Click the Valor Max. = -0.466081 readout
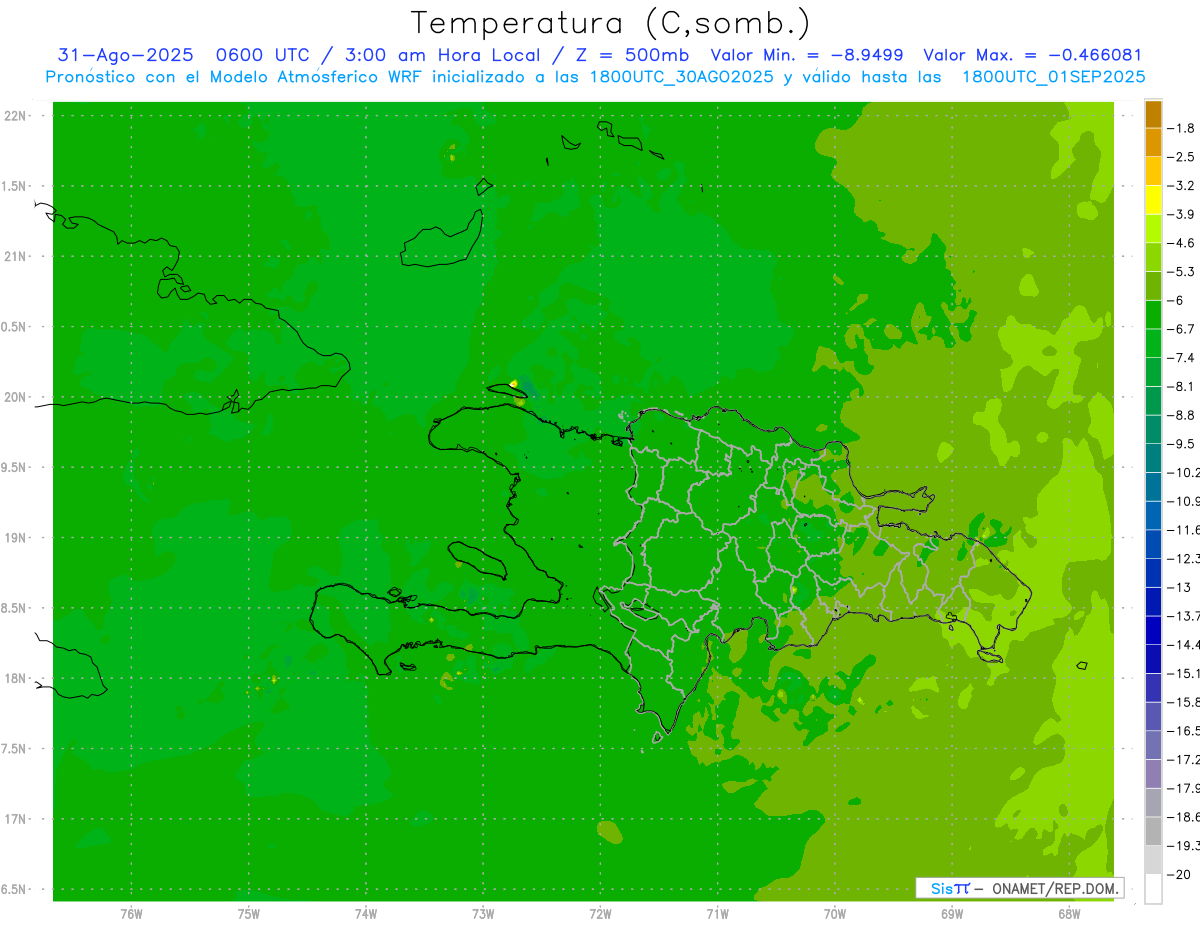 coord(1033,56)
